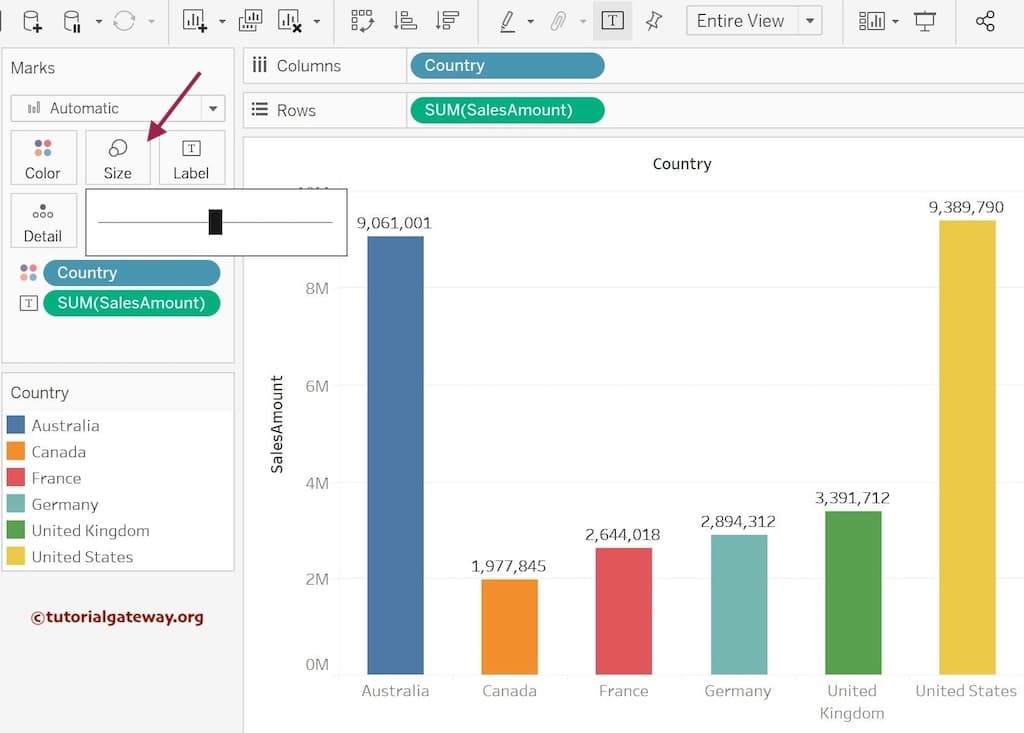Open the Marks type dropdown showing Automatic

(118, 108)
